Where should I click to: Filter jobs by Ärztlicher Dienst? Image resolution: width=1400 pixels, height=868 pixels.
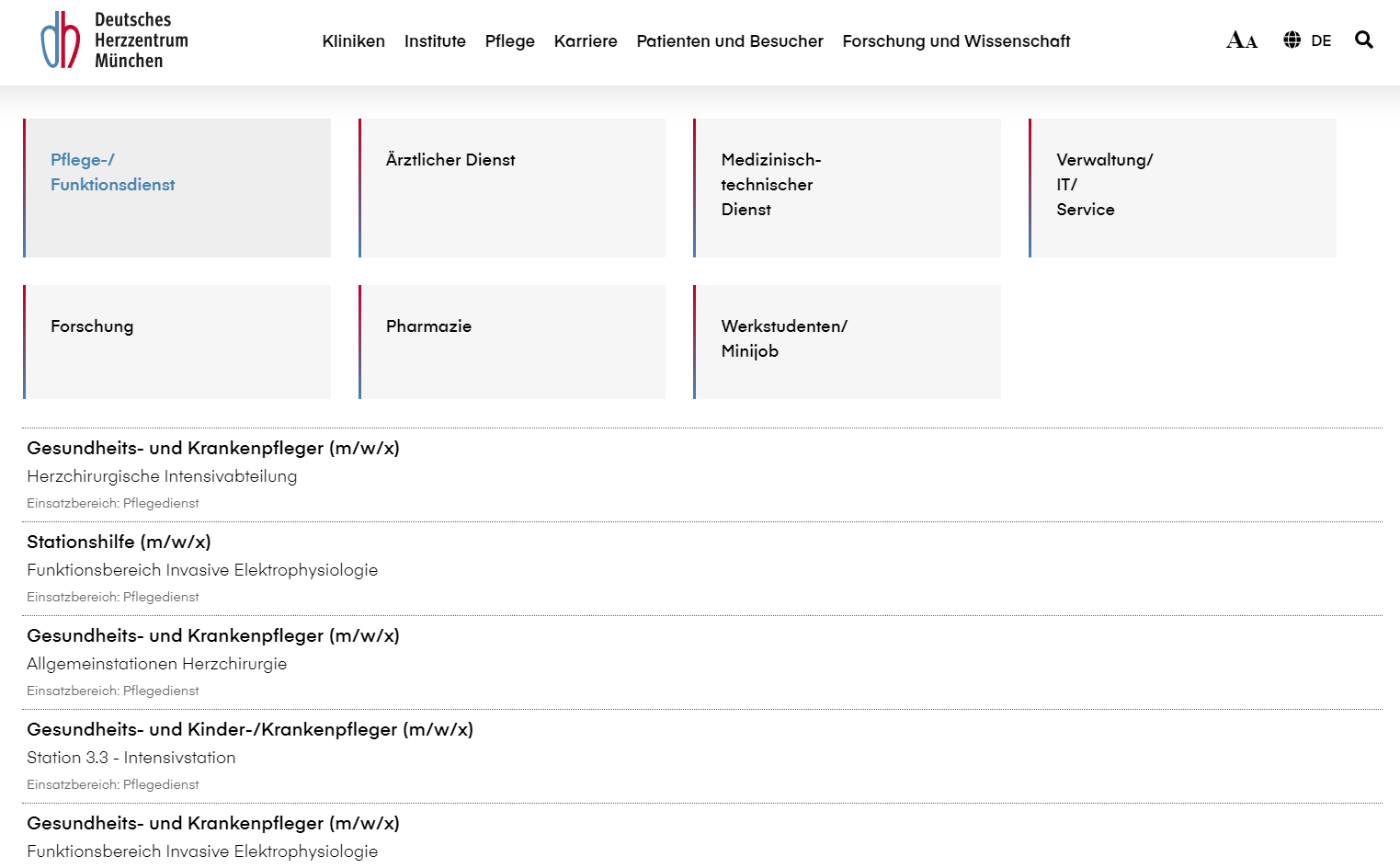click(512, 188)
